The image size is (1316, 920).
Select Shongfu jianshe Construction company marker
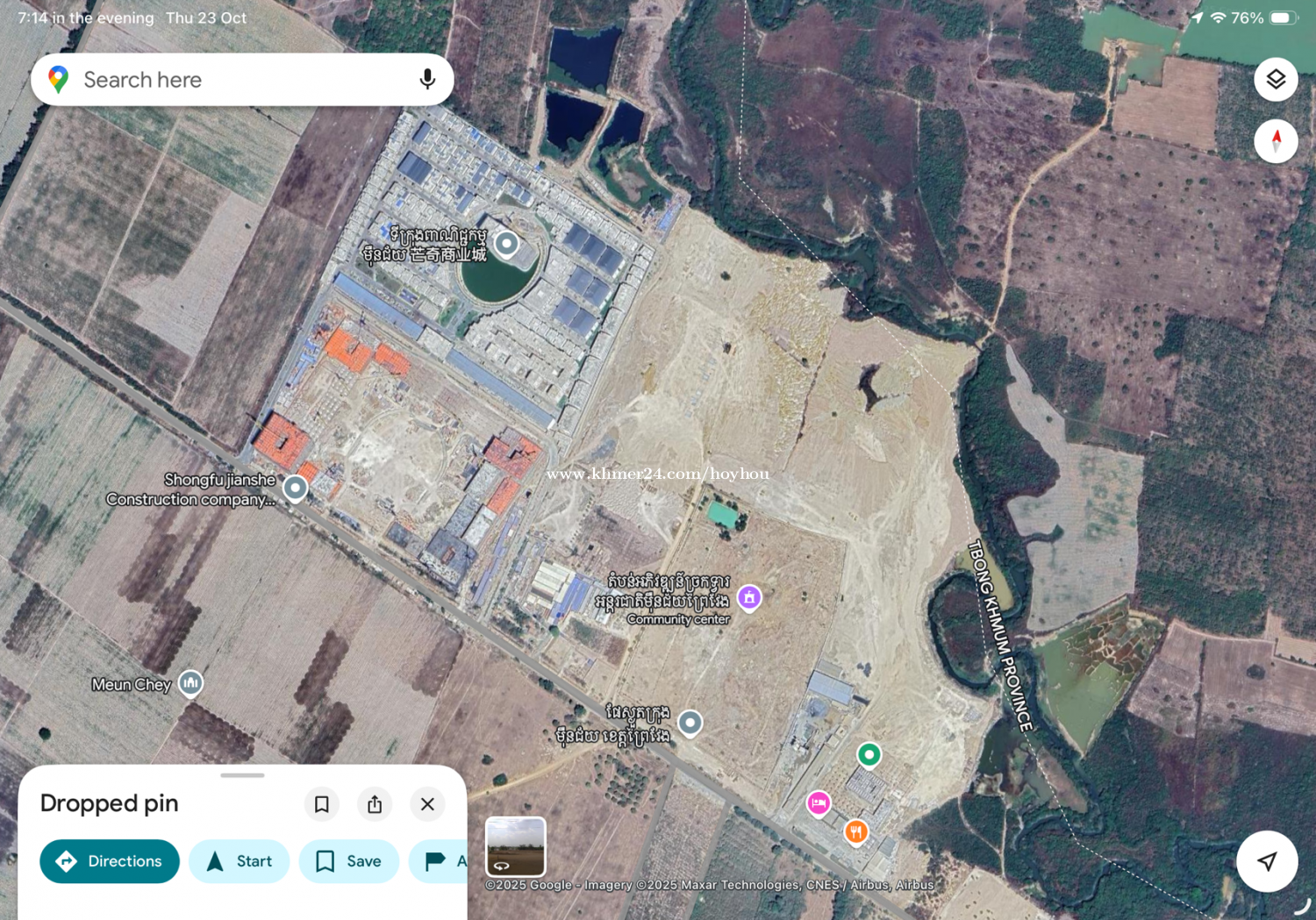pyautogui.click(x=296, y=488)
